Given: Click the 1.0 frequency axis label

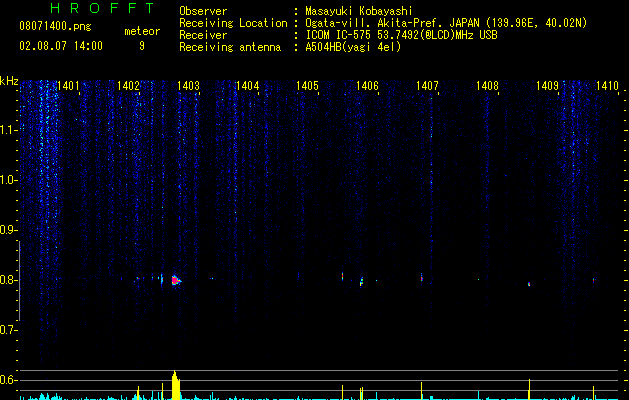Looking at the screenshot, I should pos(8,180).
